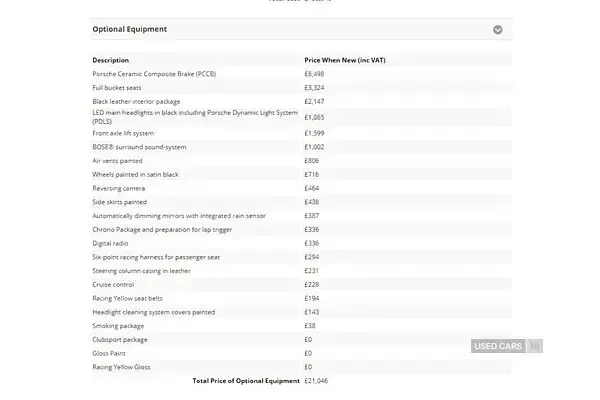Select the LED main headlights PDLS row
The width and height of the screenshot is (600, 400).
point(300,117)
